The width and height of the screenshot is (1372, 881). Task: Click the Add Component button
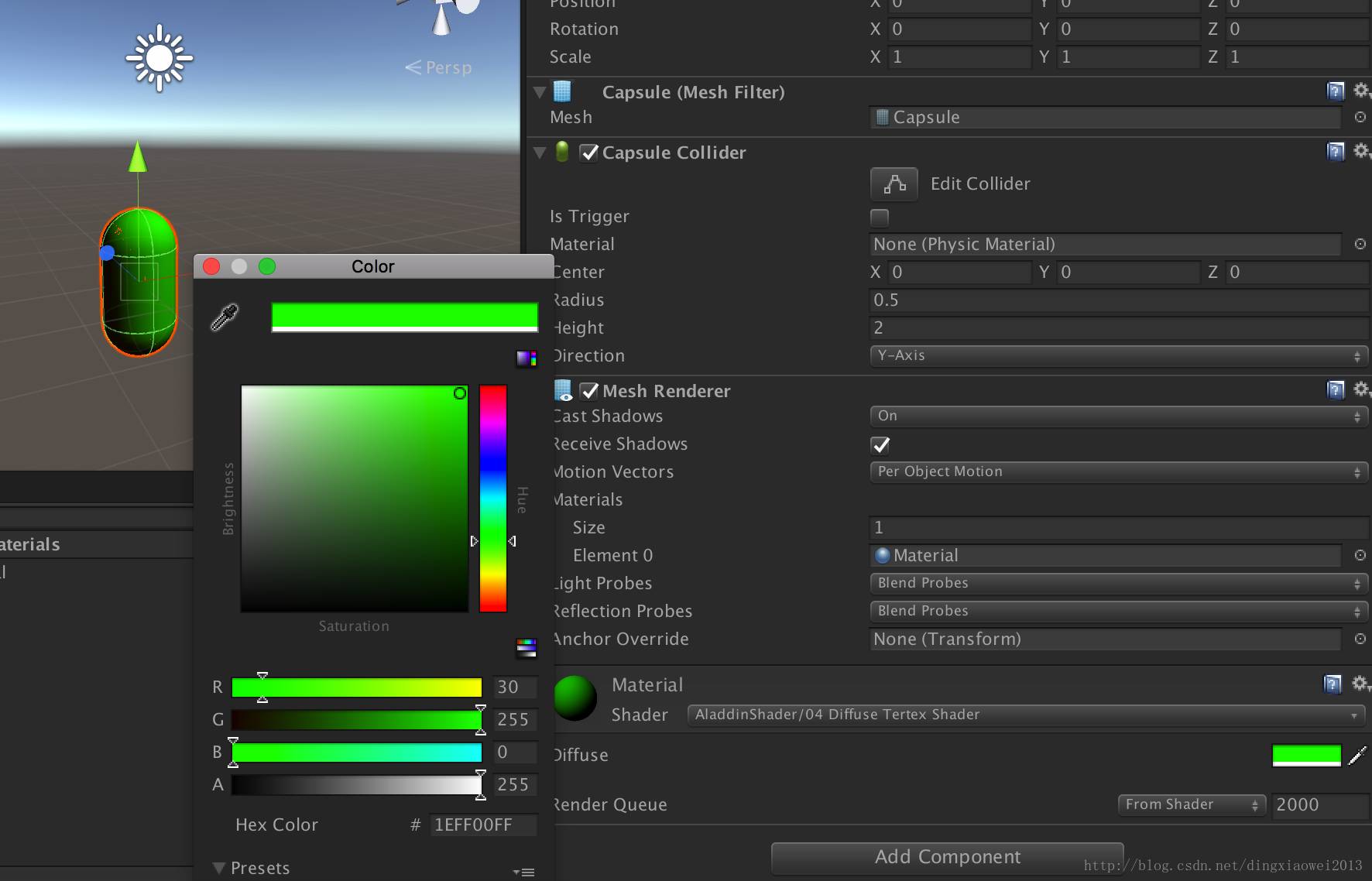(x=948, y=857)
